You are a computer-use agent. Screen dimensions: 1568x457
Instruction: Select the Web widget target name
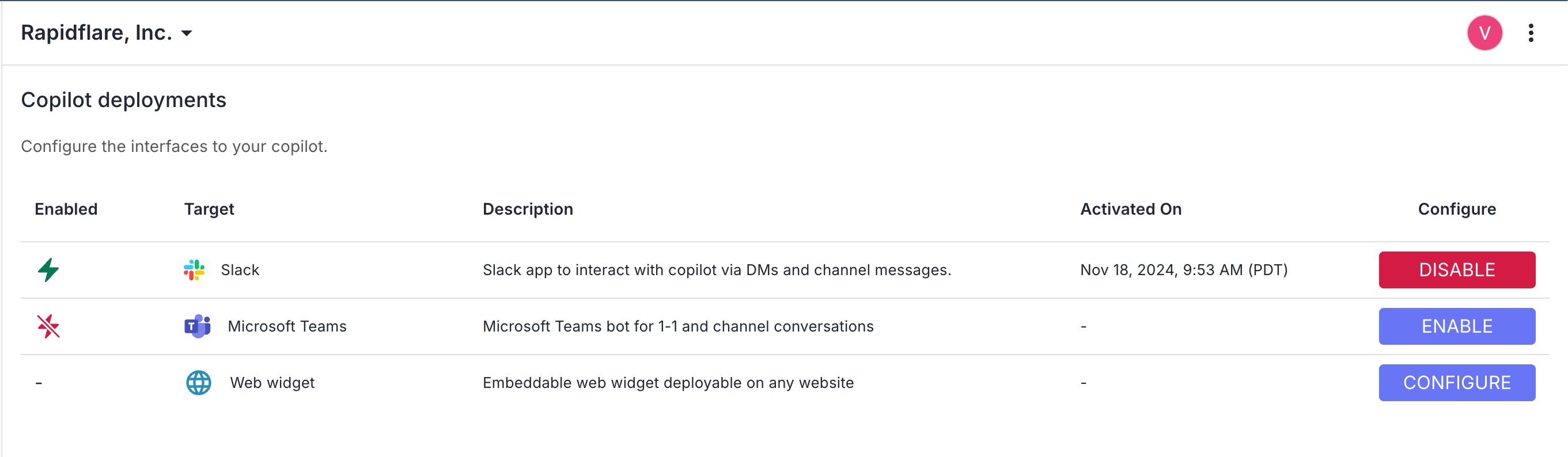tap(272, 383)
